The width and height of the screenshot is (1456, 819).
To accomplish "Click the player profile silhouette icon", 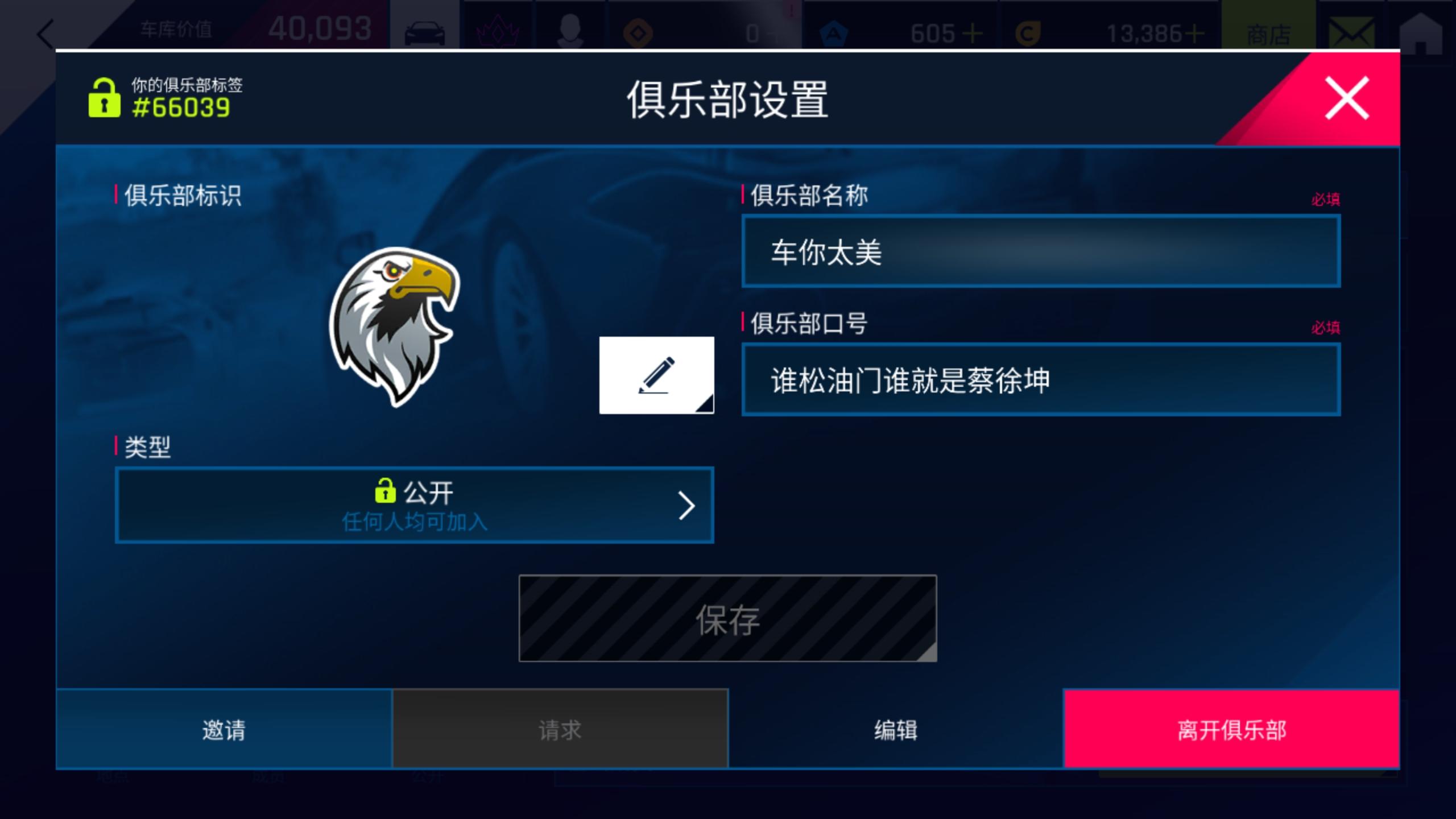I will tap(569, 31).
